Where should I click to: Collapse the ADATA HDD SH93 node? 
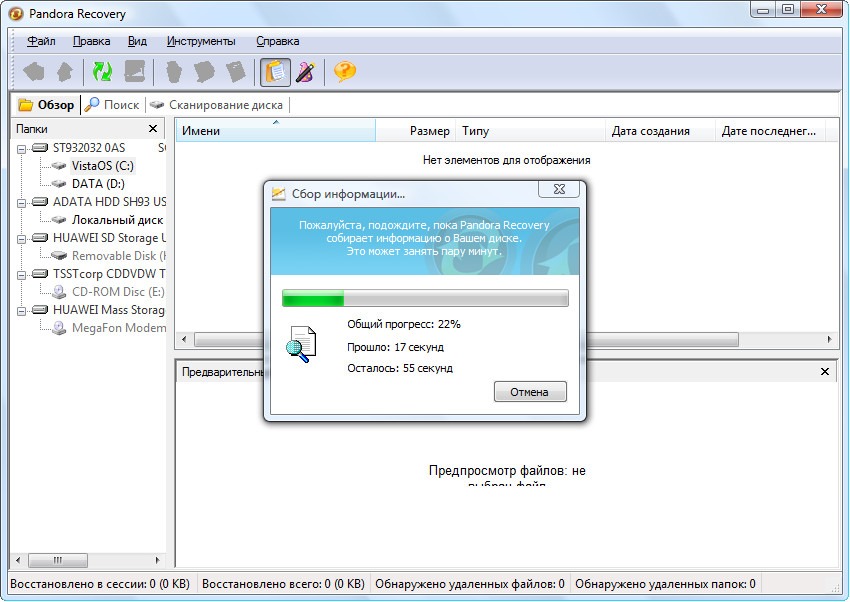(21, 203)
